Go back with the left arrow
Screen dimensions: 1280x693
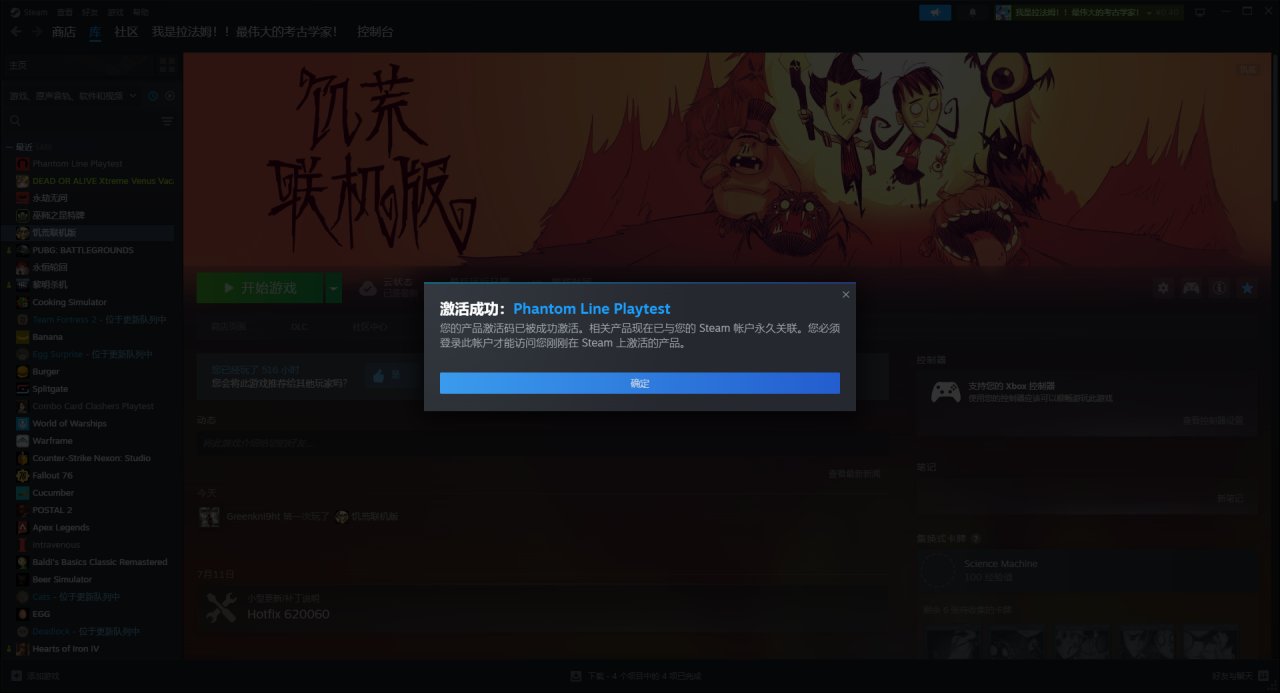coord(16,32)
